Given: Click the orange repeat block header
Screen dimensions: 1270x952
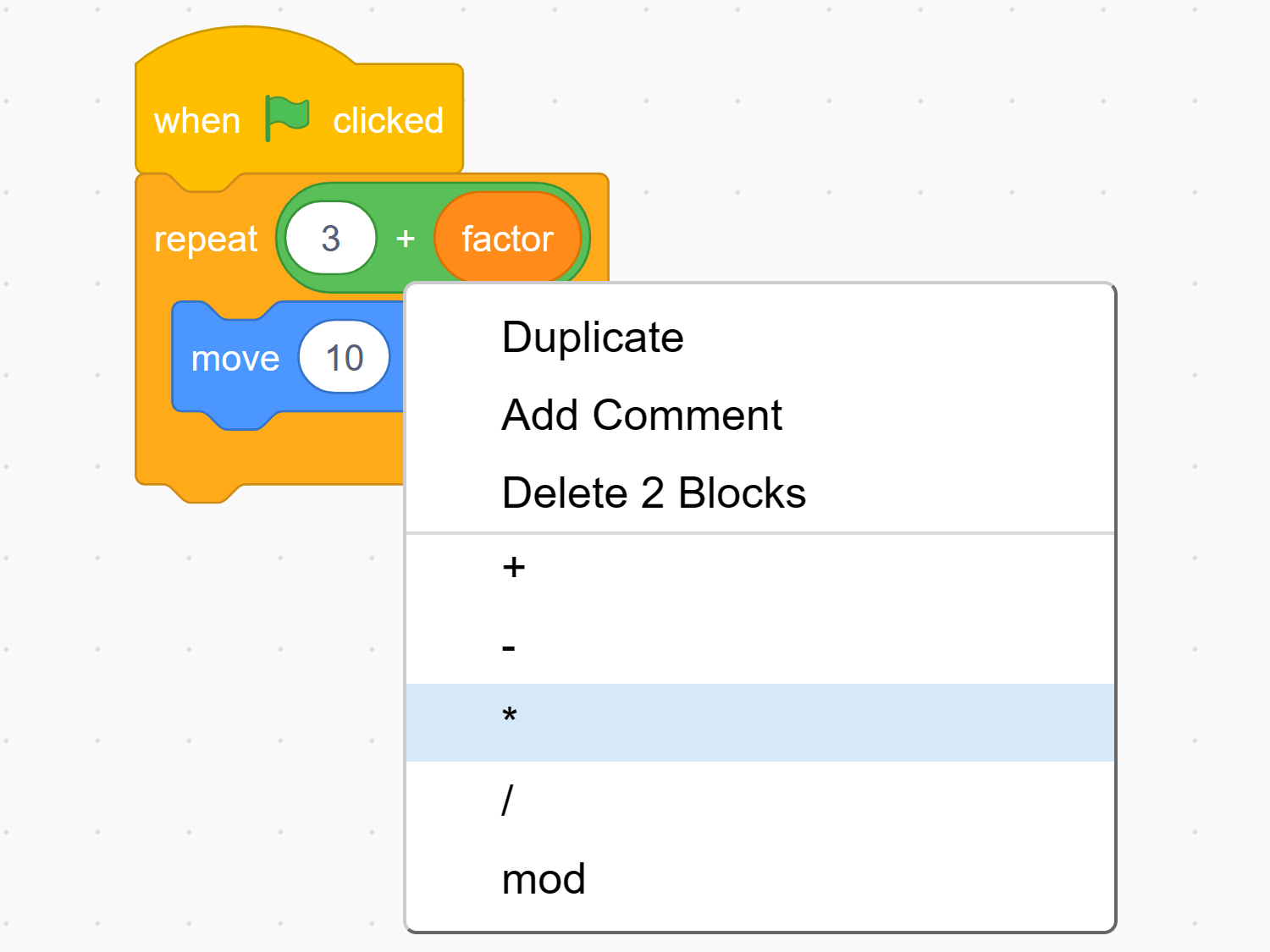Looking at the screenshot, I should 206,238.
